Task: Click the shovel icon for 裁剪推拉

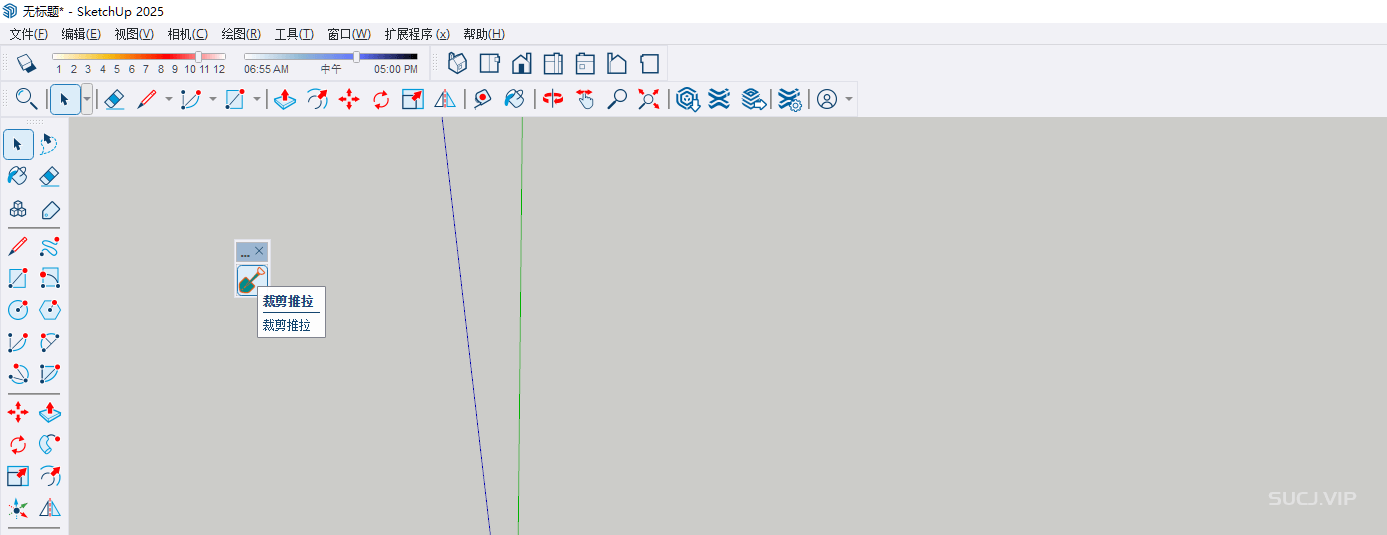Action: click(252, 281)
